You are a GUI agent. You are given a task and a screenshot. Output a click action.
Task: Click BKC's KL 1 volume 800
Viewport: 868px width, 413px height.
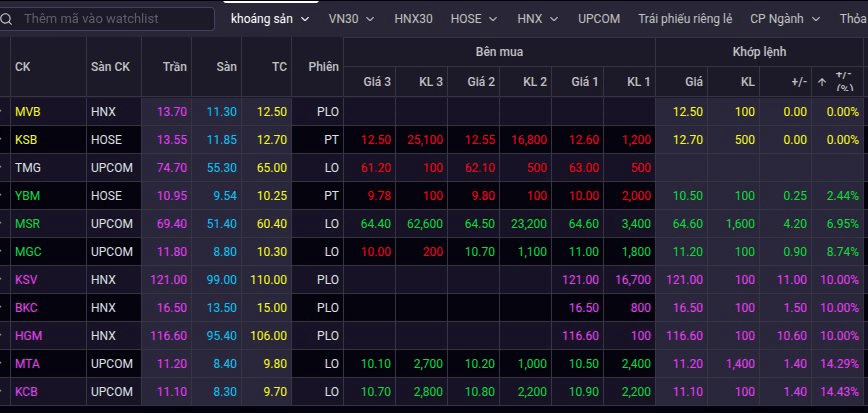640,308
